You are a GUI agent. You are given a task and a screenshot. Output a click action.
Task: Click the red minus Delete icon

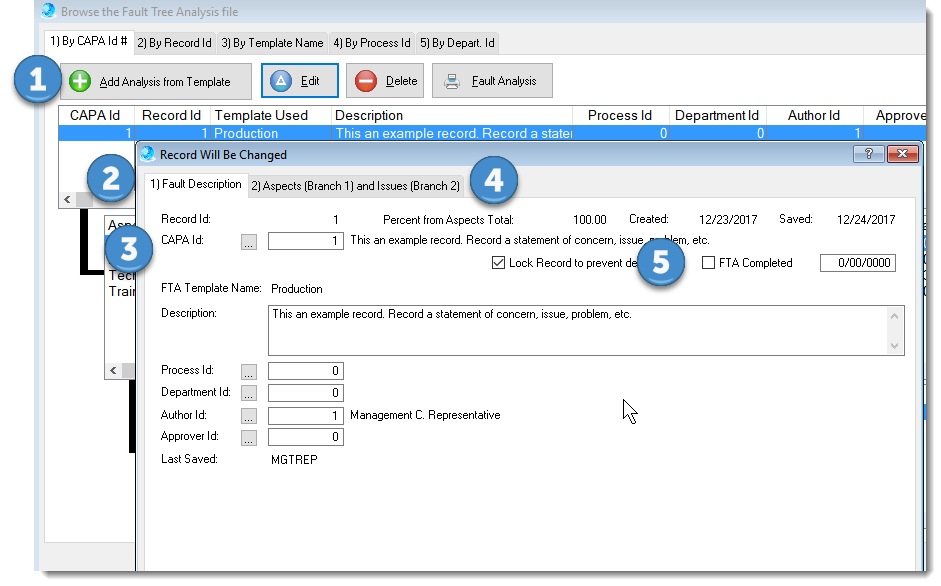(366, 81)
